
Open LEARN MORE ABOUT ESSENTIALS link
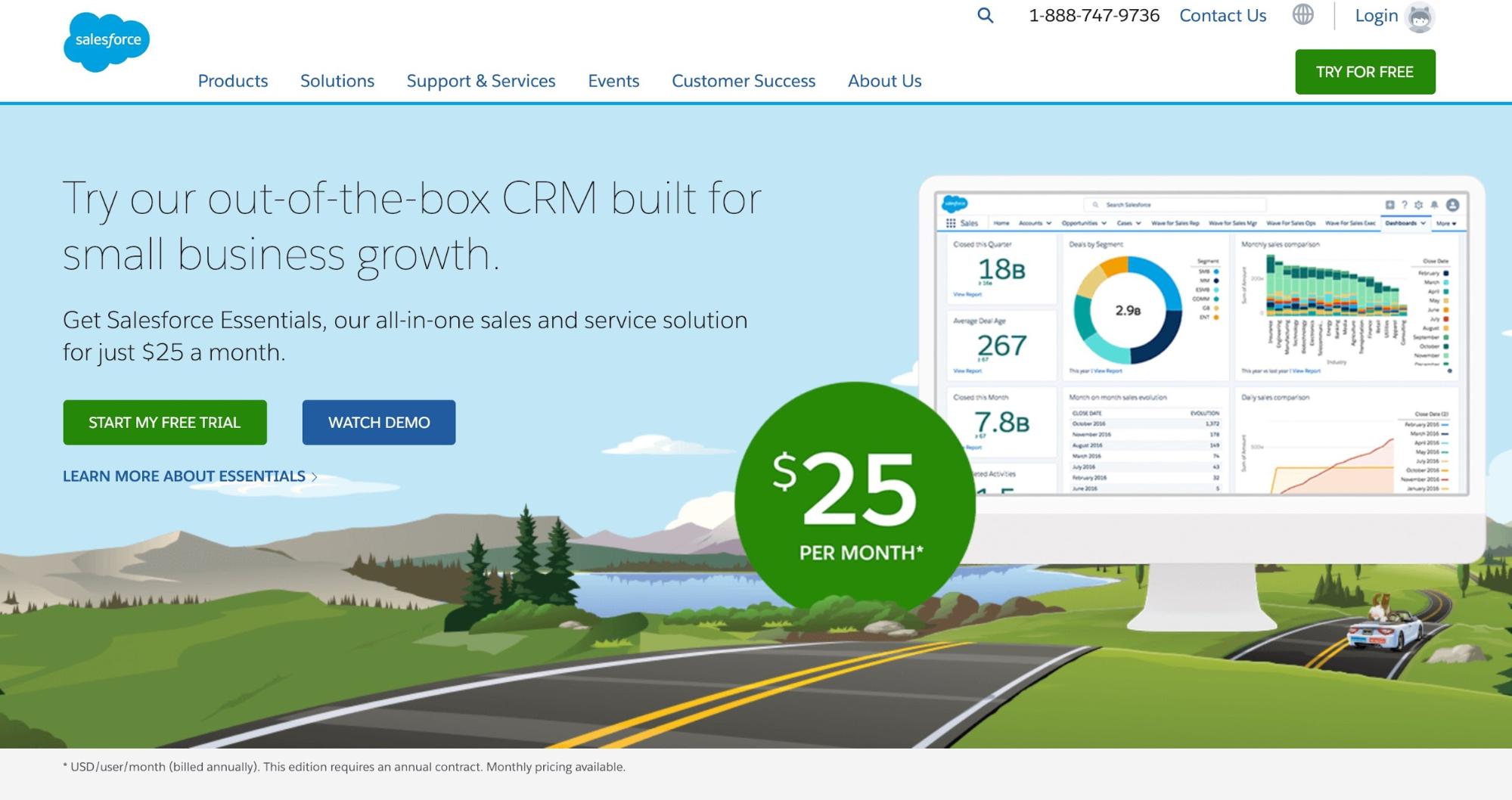tap(190, 476)
